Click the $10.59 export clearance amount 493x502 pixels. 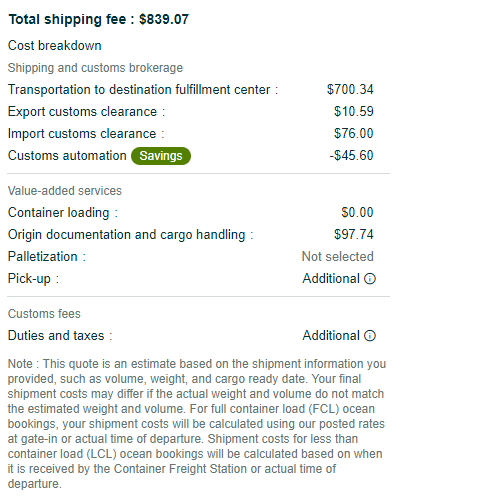click(354, 111)
